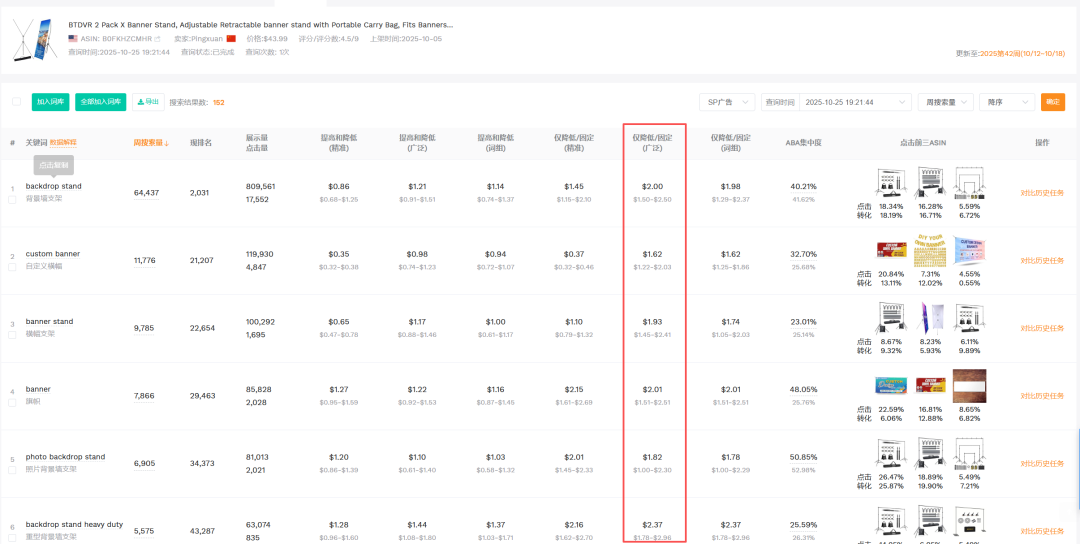
Task: Expand the 降序 sort order dropdown
Action: click(x=1006, y=102)
